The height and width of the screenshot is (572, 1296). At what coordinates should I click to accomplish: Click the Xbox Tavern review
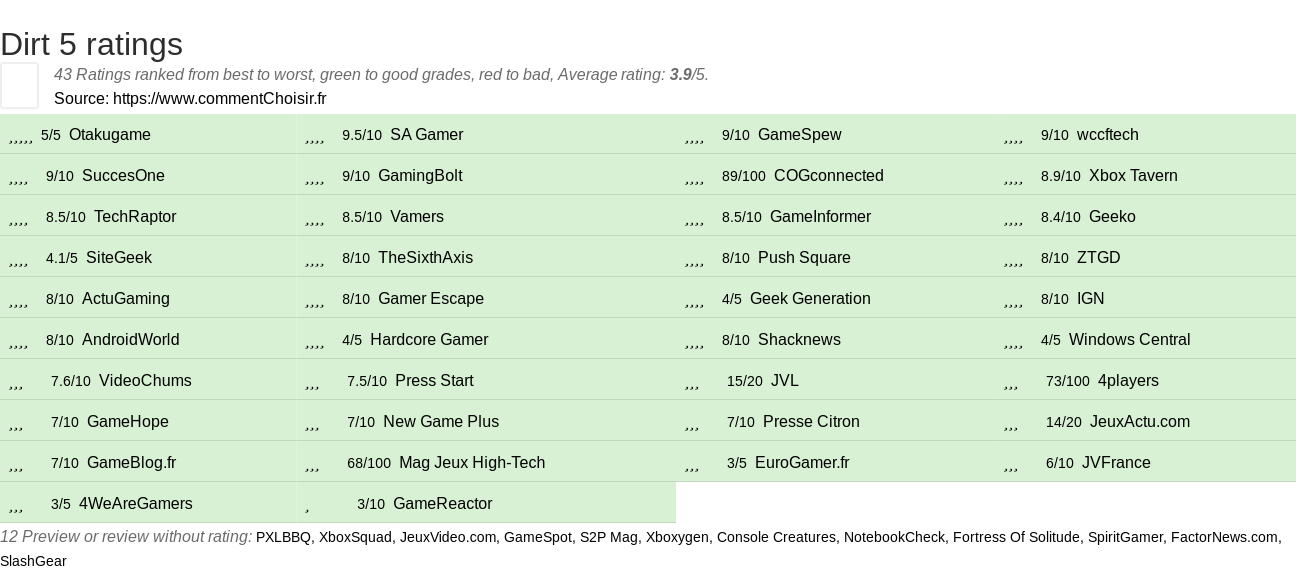click(x=1133, y=176)
